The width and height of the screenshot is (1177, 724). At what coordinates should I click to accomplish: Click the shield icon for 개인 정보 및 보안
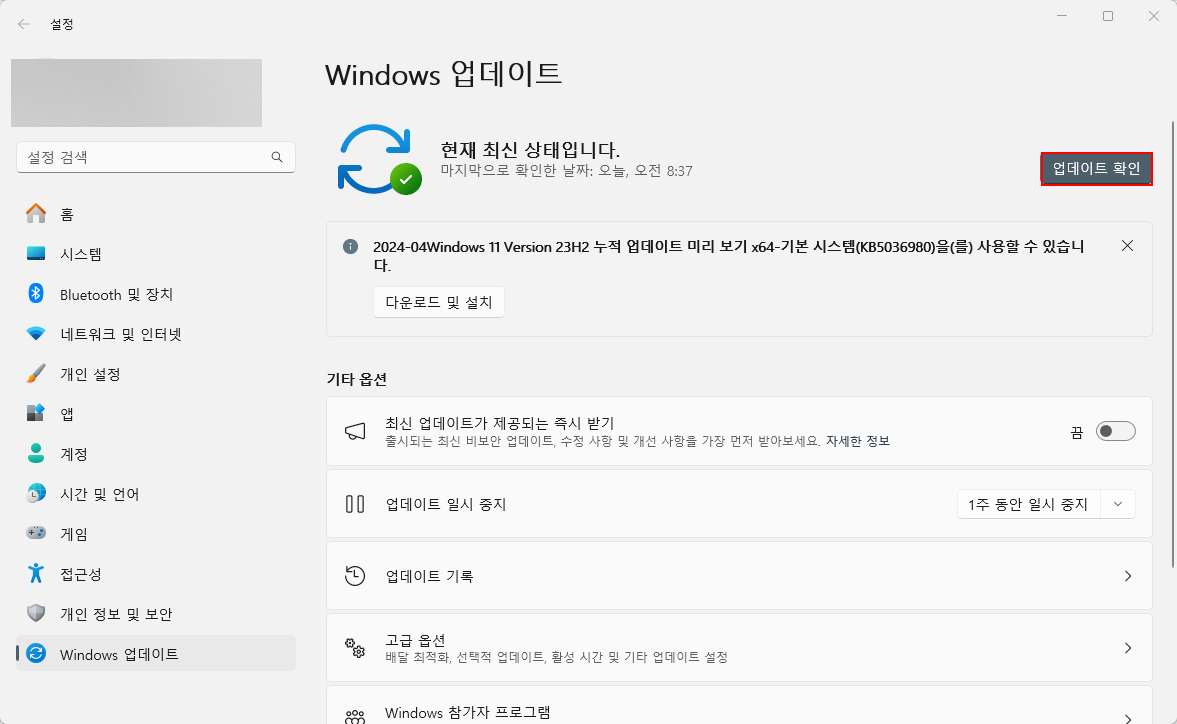(36, 613)
